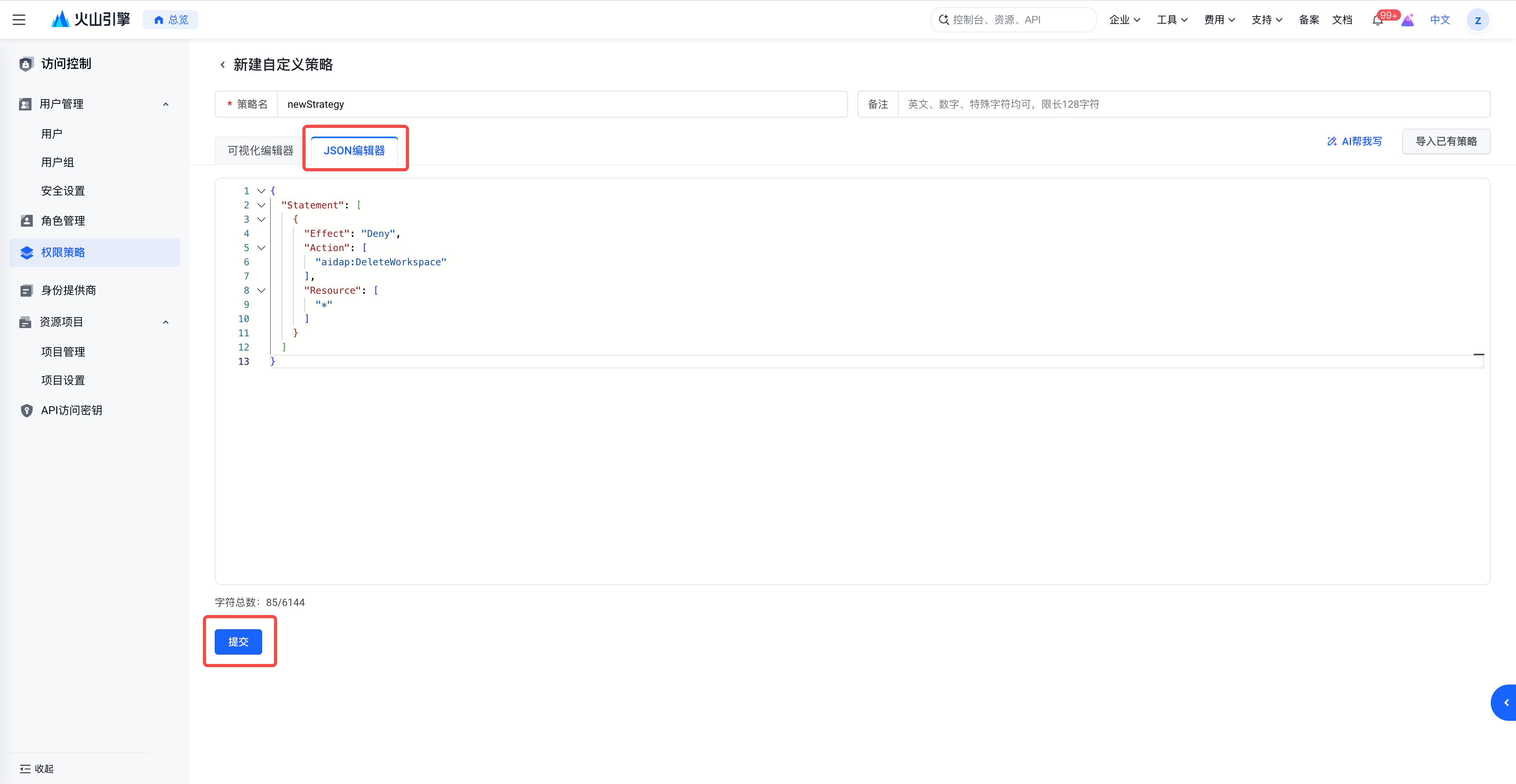Open the user avatar Z menu
This screenshot has height=784, width=1516.
(1478, 20)
